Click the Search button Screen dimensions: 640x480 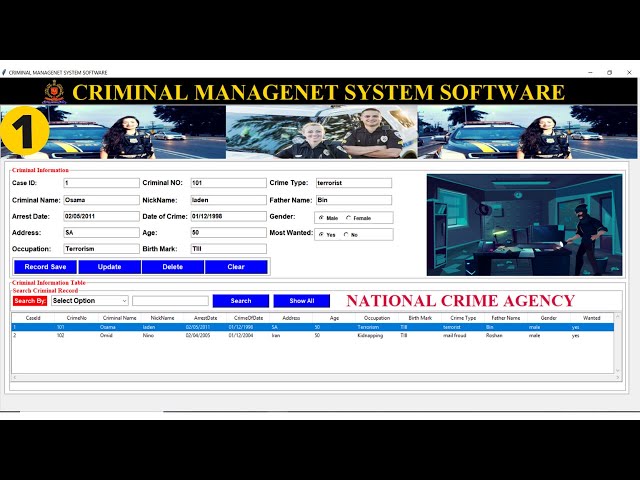[x=241, y=301]
